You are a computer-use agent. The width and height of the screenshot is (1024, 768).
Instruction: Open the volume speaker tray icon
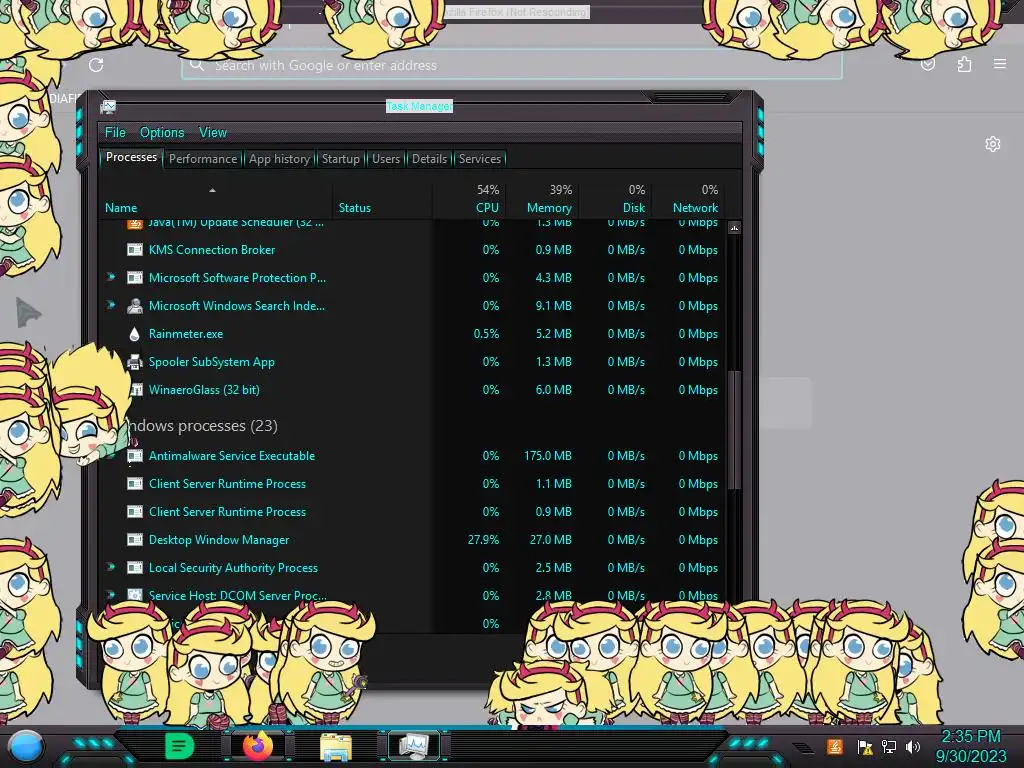tap(912, 746)
